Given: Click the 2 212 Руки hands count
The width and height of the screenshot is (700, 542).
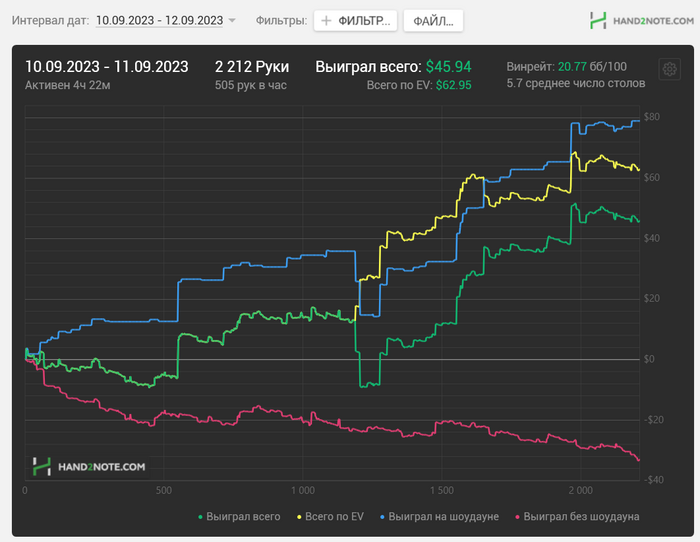Looking at the screenshot, I should (252, 67).
